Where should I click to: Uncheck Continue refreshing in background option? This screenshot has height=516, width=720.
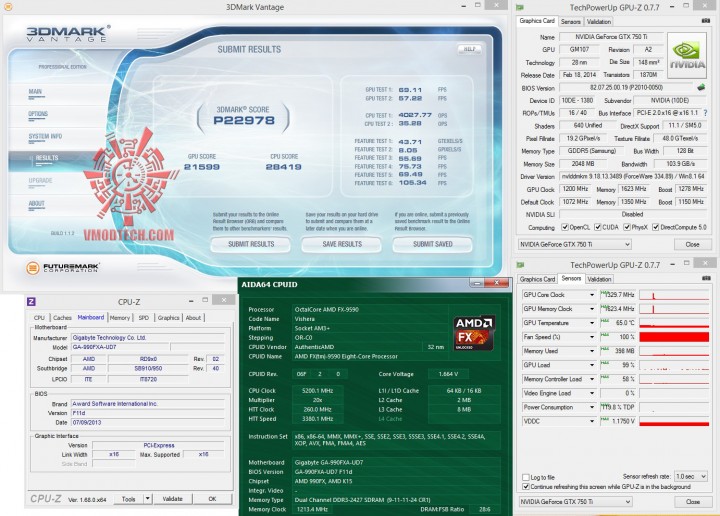coord(526,487)
